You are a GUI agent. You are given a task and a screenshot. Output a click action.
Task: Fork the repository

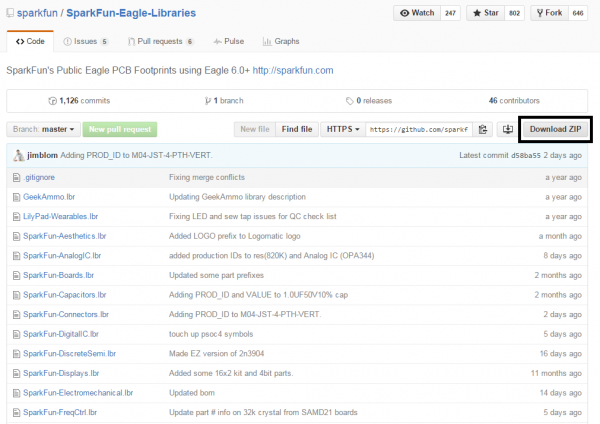pos(549,13)
